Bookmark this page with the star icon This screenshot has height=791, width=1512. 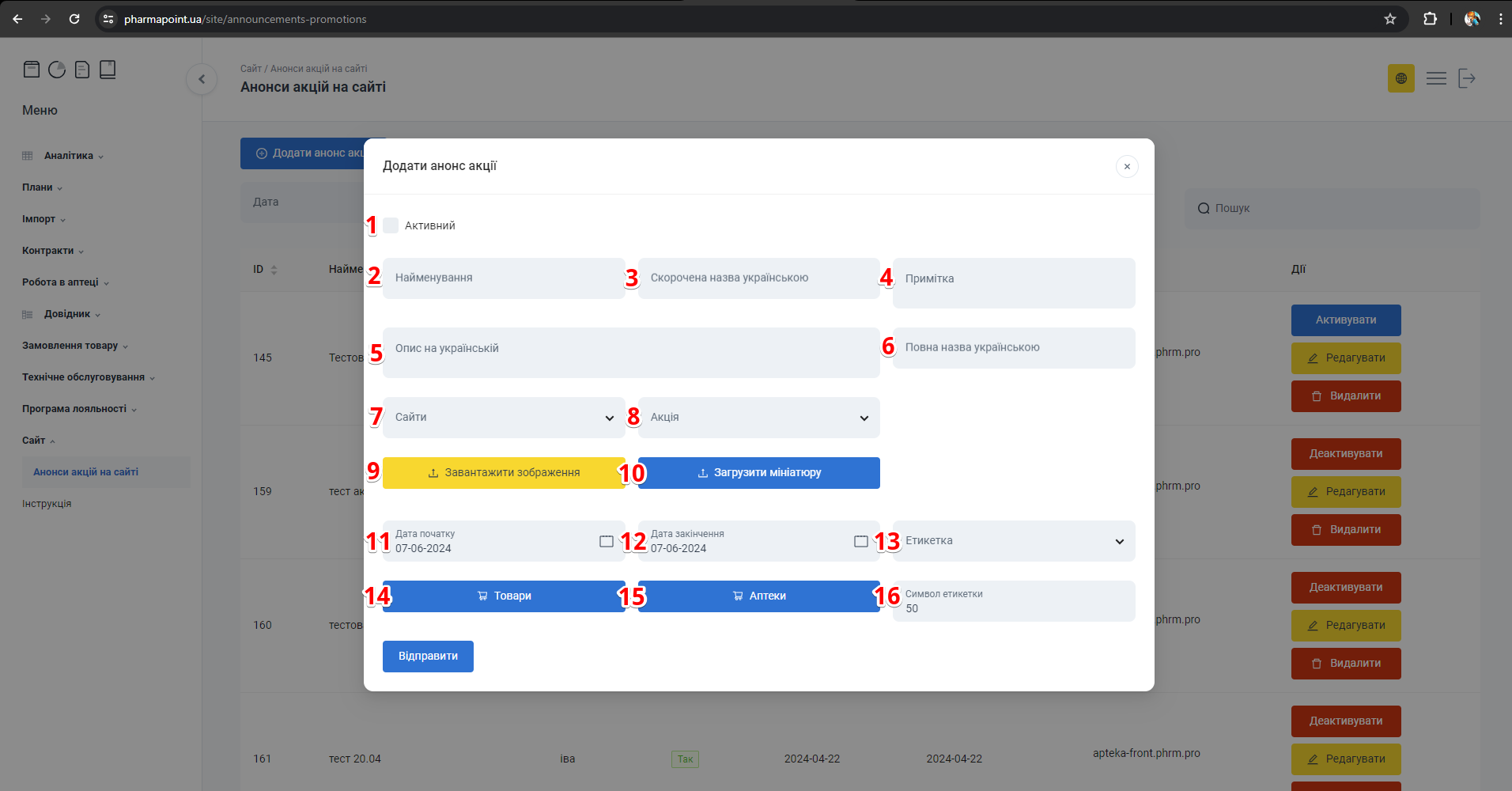(1390, 19)
